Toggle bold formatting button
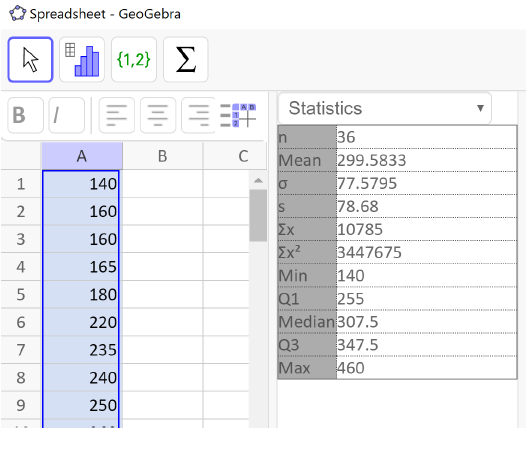 click(25, 115)
